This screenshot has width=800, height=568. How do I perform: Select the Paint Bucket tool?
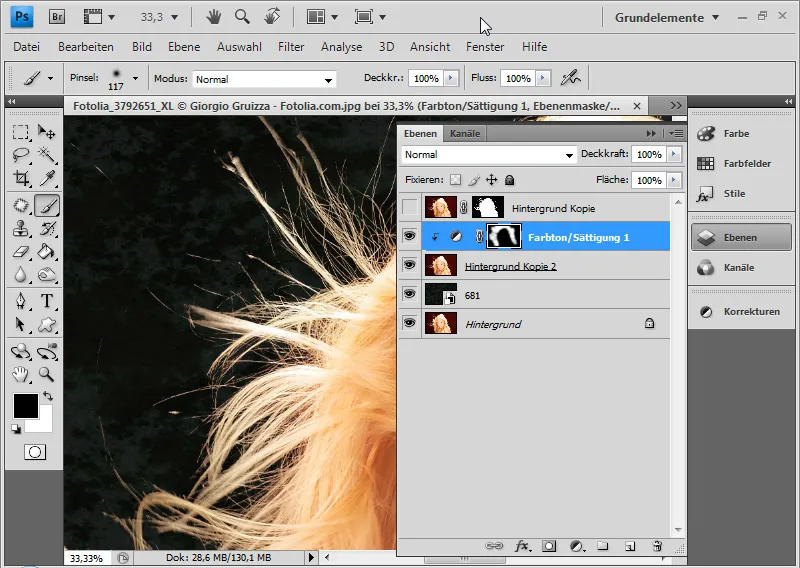47,252
